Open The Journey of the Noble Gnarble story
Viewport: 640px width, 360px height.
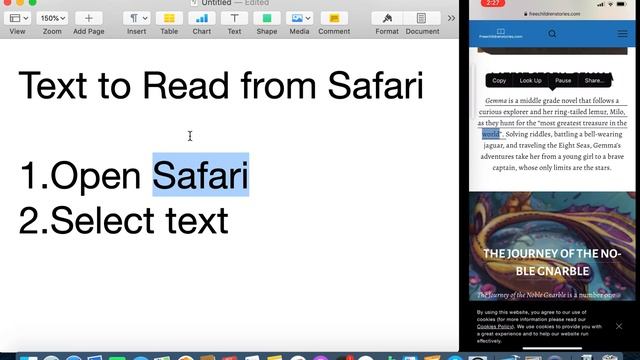(x=552, y=262)
